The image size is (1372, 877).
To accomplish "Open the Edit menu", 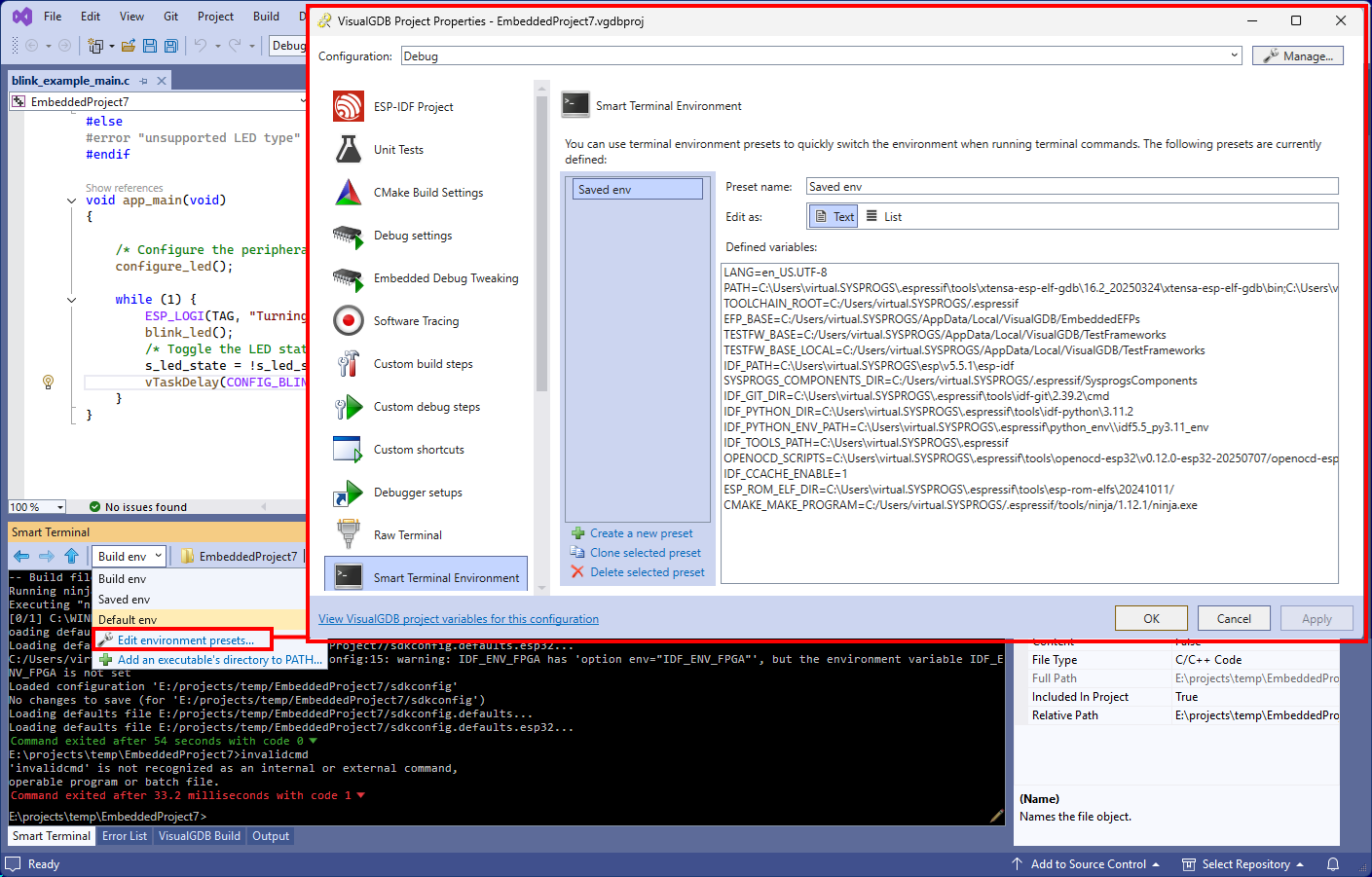I will (x=91, y=17).
